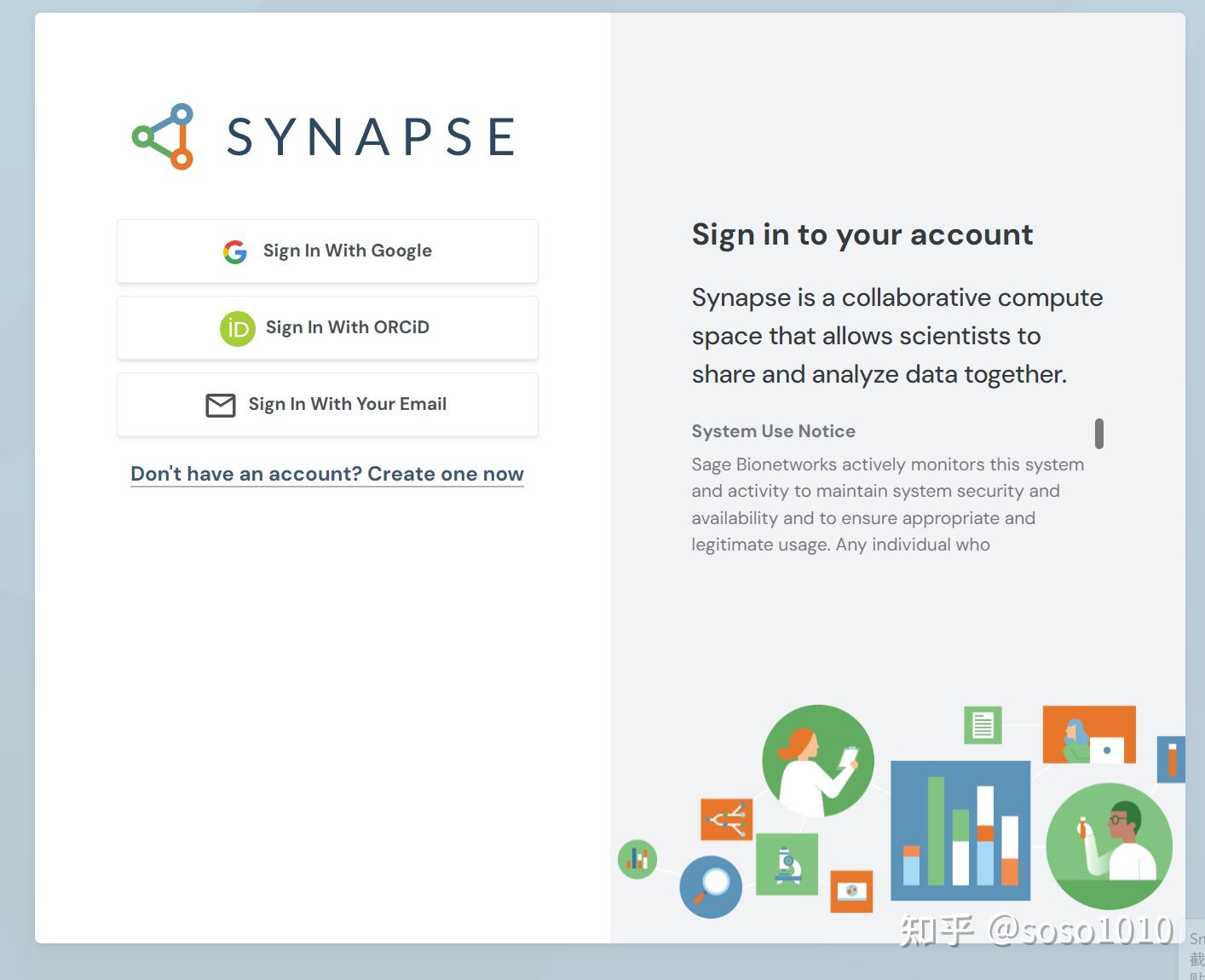This screenshot has width=1205, height=980.
Task: Click the System Use Notice scrollbar thumb
Action: [x=1099, y=433]
